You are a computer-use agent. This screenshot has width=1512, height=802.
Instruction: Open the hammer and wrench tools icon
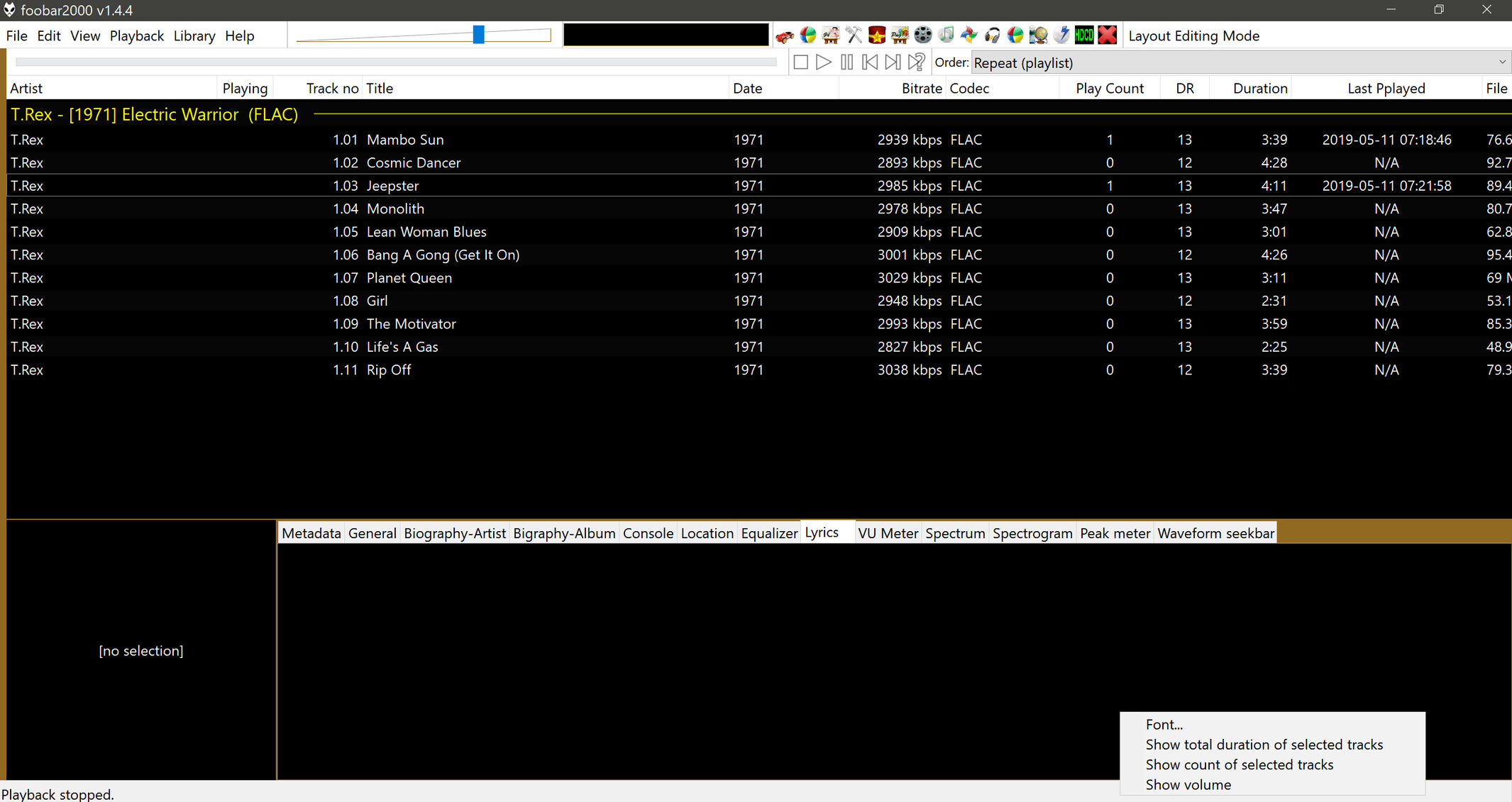pyautogui.click(x=854, y=35)
